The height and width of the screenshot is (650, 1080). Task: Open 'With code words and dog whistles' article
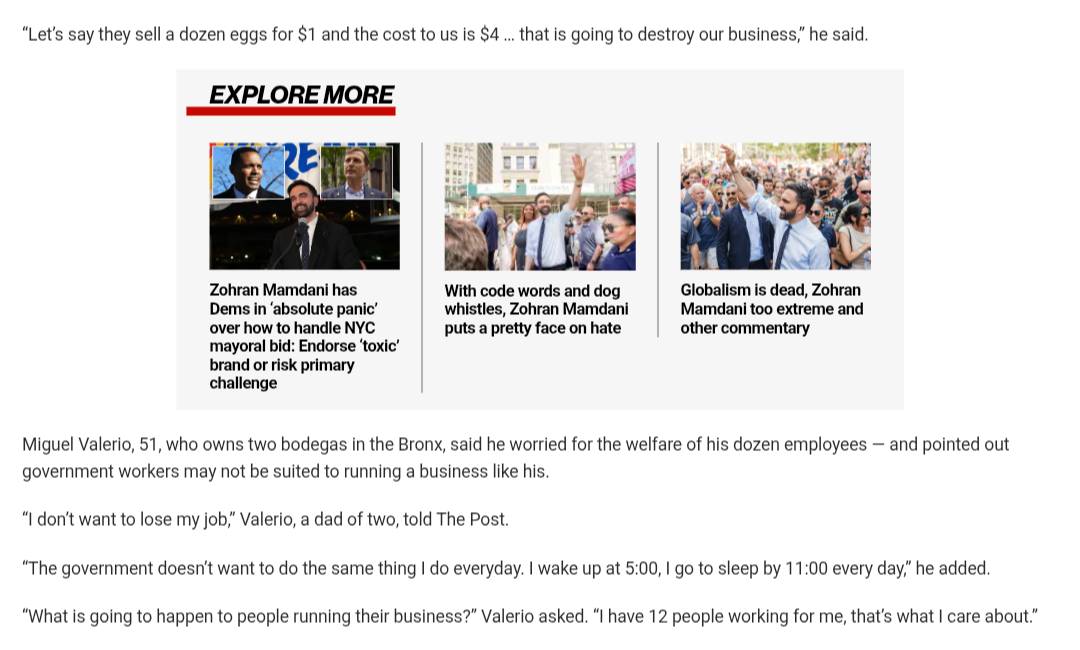click(537, 309)
